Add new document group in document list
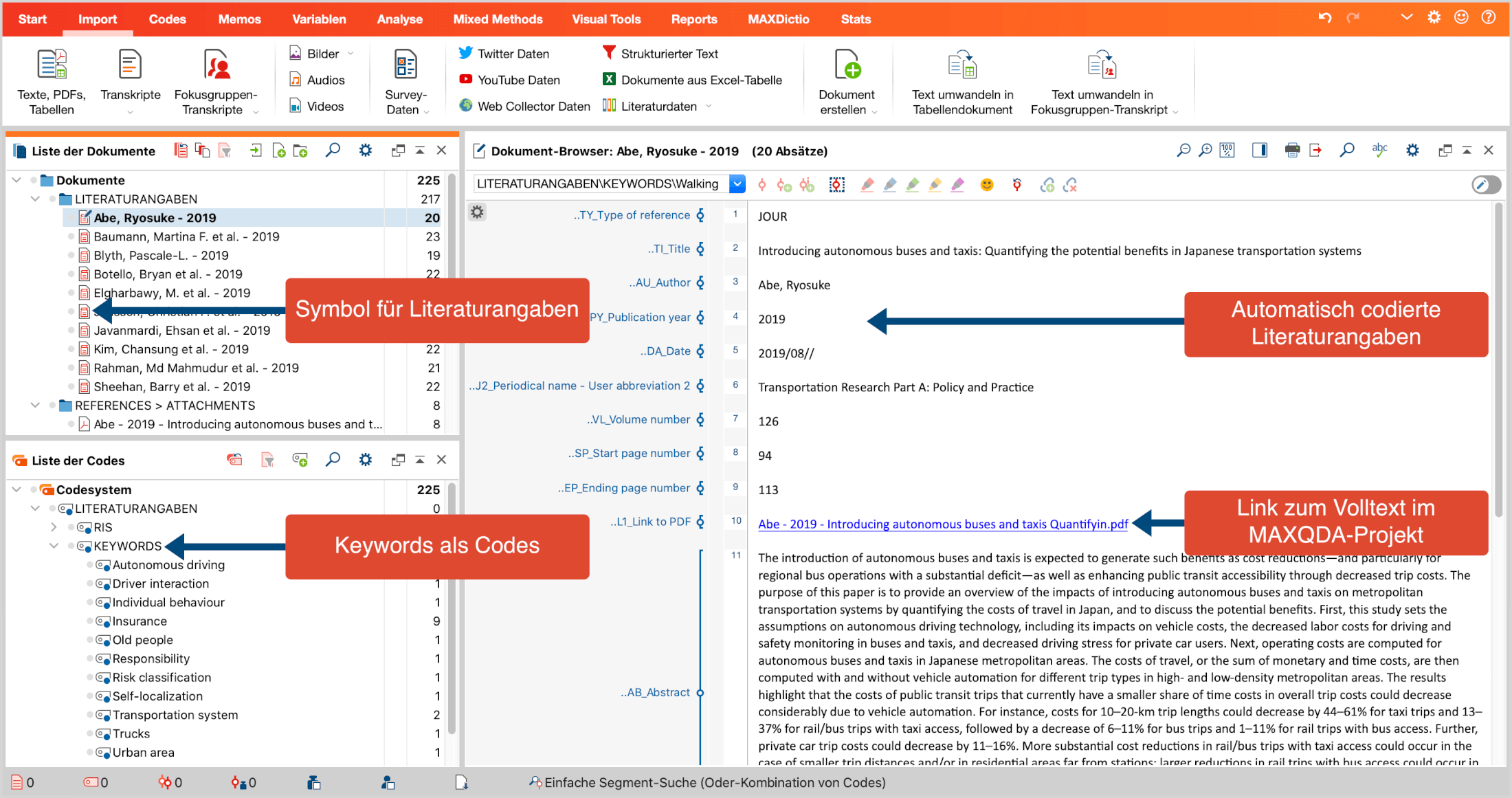 (x=300, y=151)
